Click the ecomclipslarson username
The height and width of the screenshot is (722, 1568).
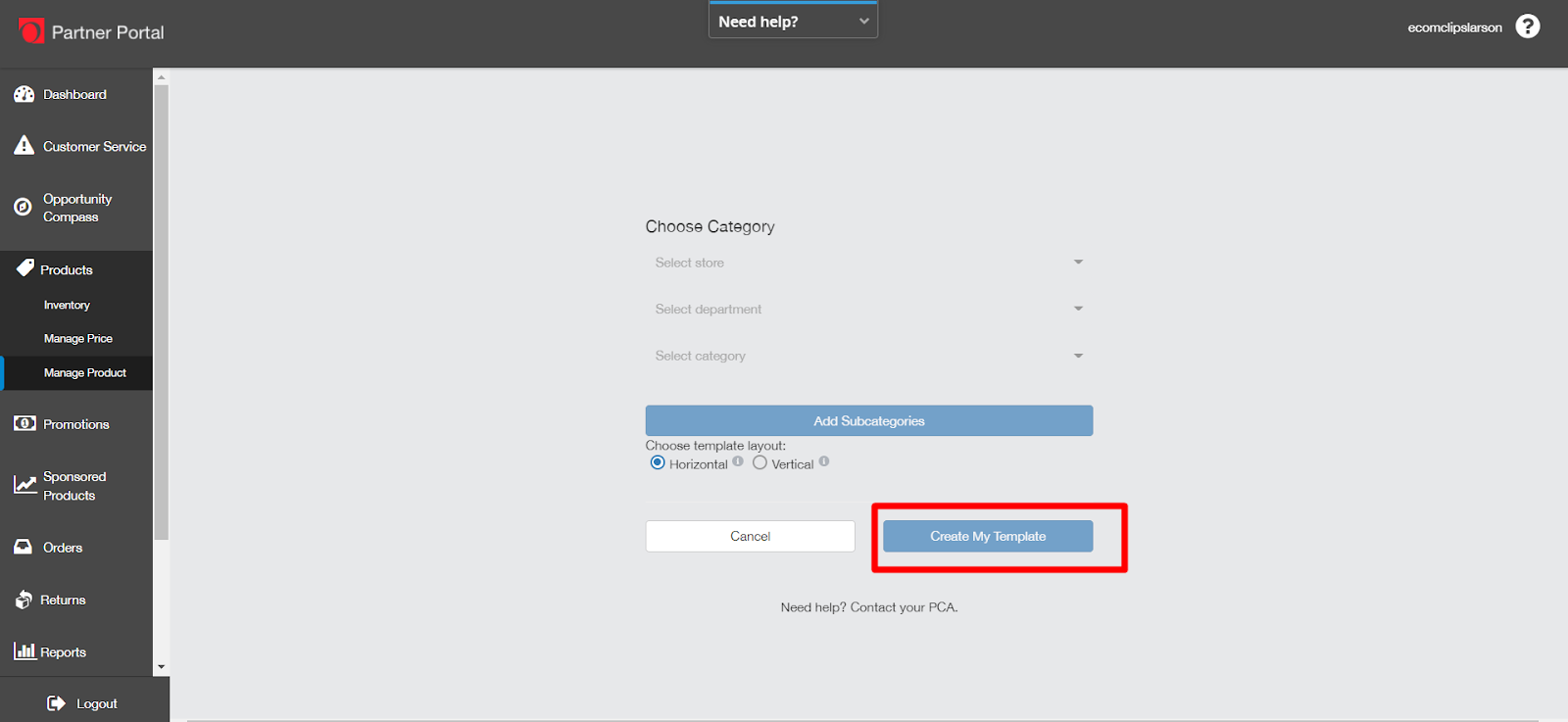[1454, 27]
